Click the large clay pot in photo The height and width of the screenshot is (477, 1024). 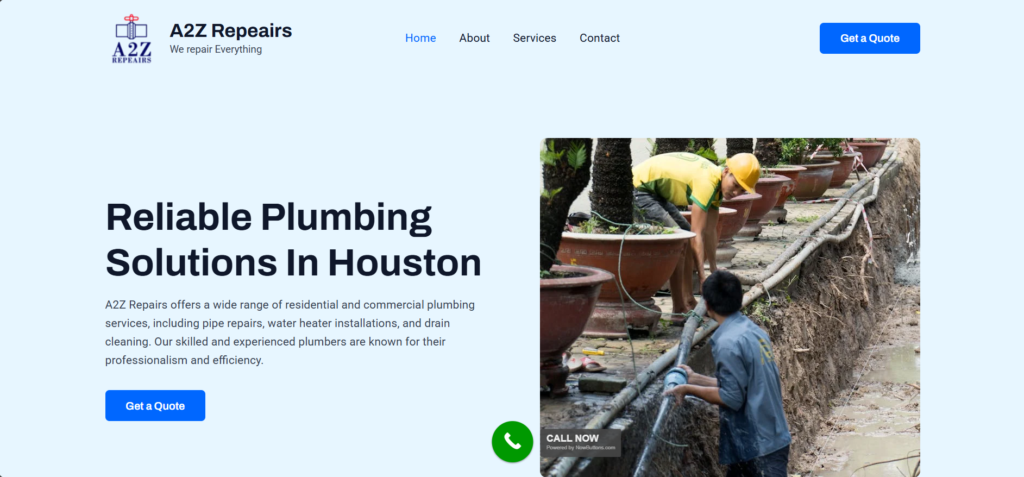click(625, 267)
